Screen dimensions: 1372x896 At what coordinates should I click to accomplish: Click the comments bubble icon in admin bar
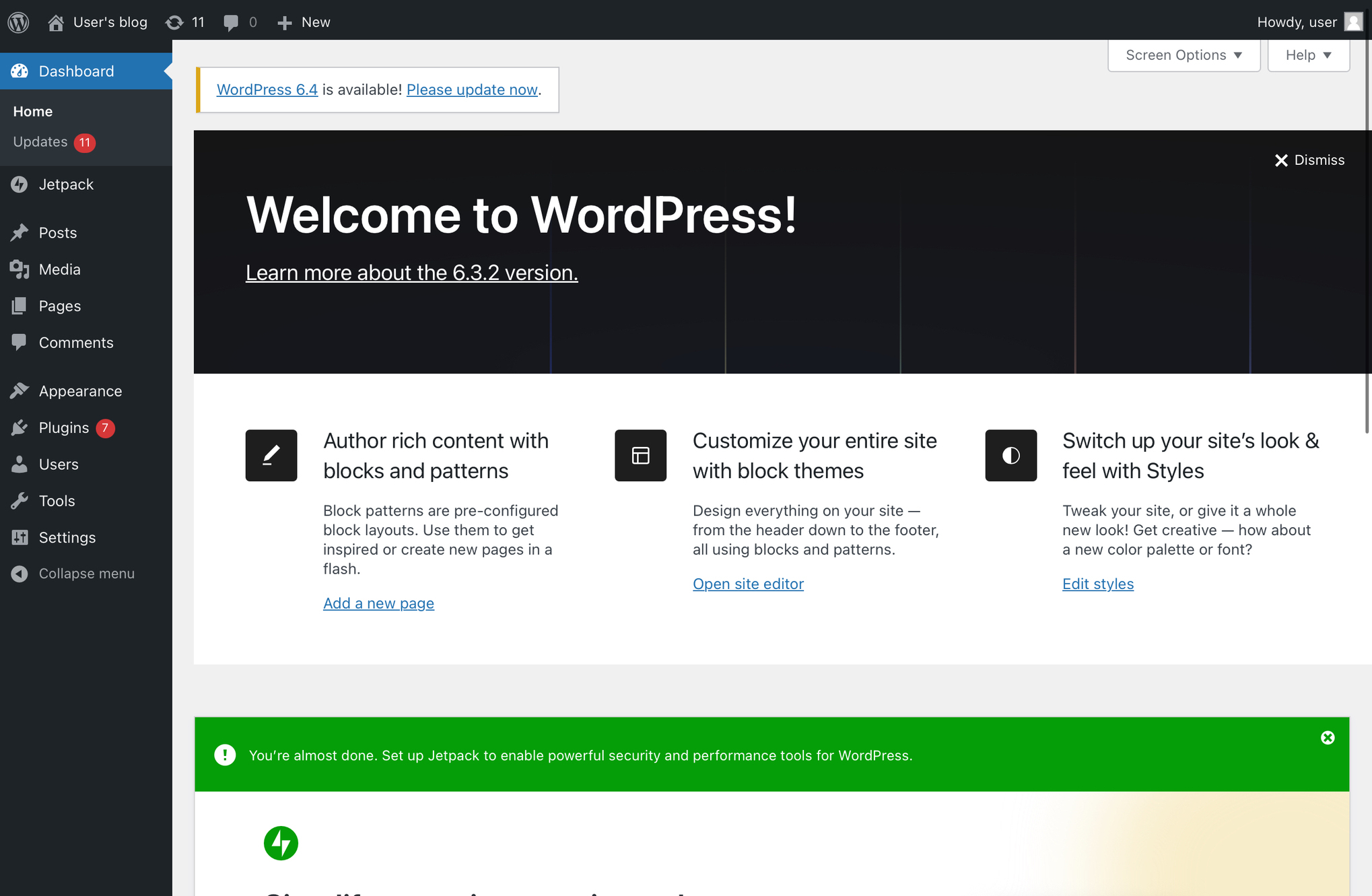click(x=231, y=23)
